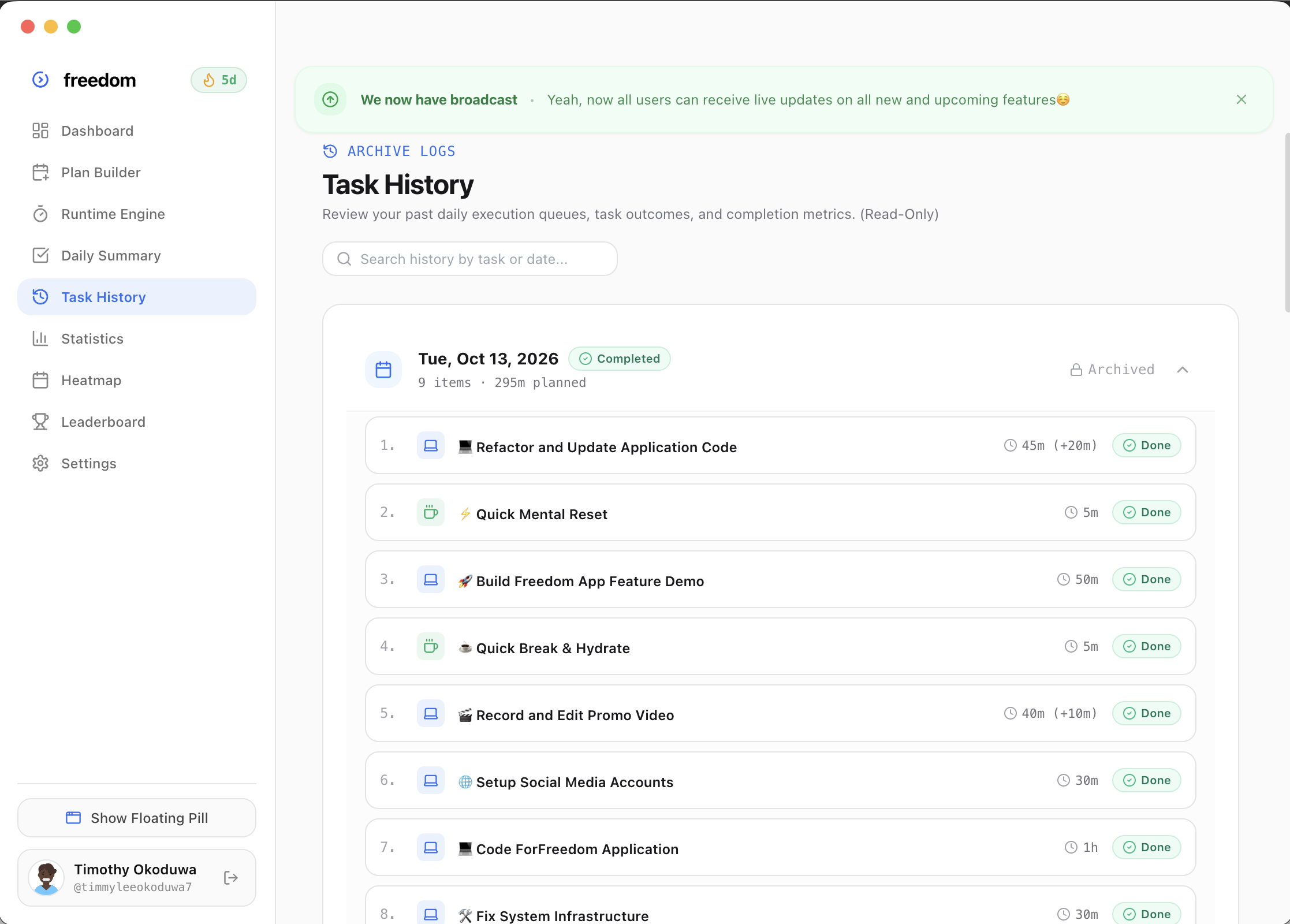Open the Runtime Engine page
This screenshot has width=1290, height=924.
point(137,214)
